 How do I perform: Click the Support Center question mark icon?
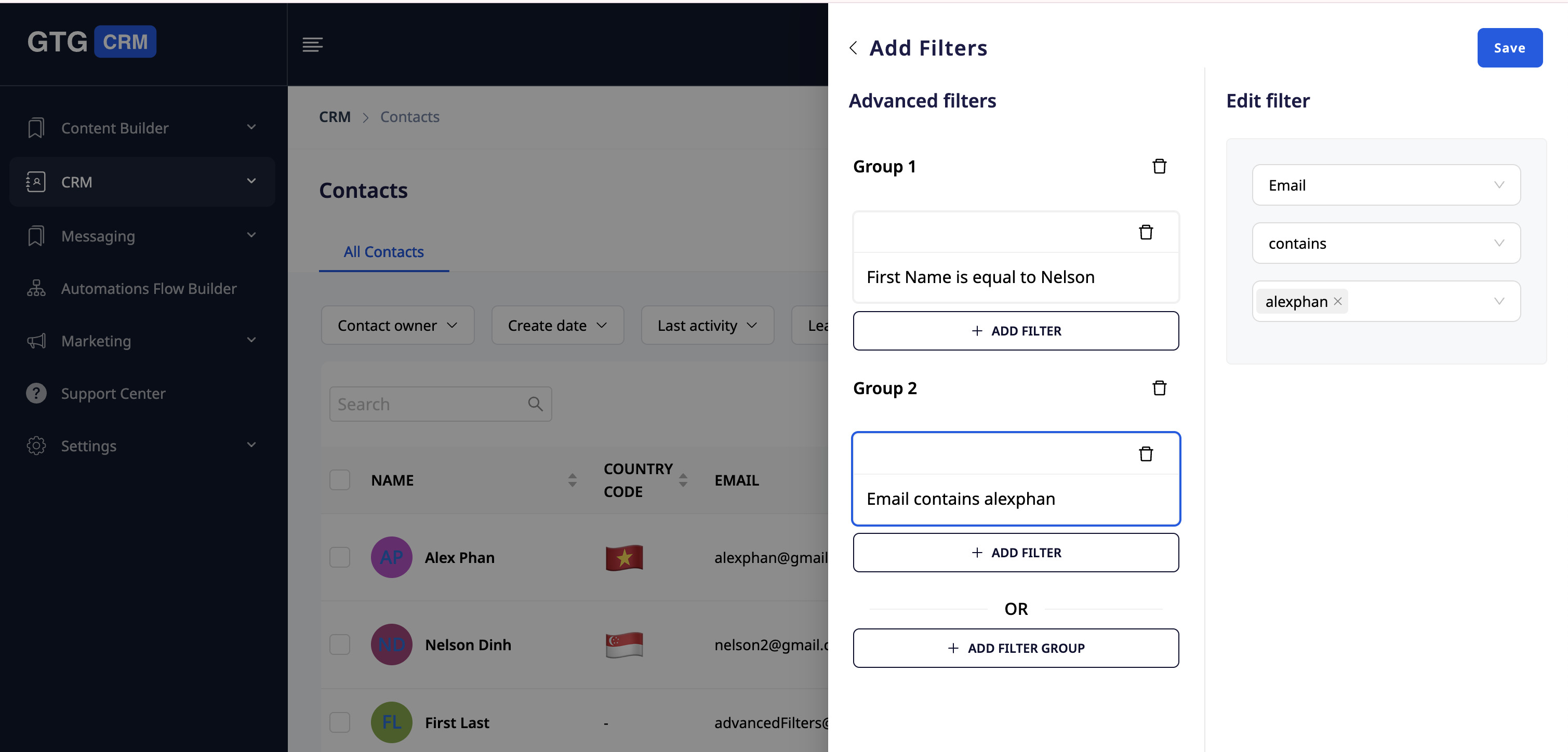[36, 393]
